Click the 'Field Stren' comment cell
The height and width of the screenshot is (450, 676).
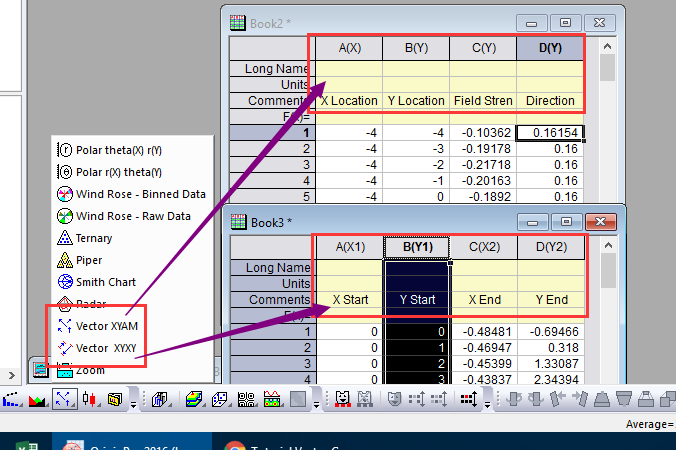point(484,100)
